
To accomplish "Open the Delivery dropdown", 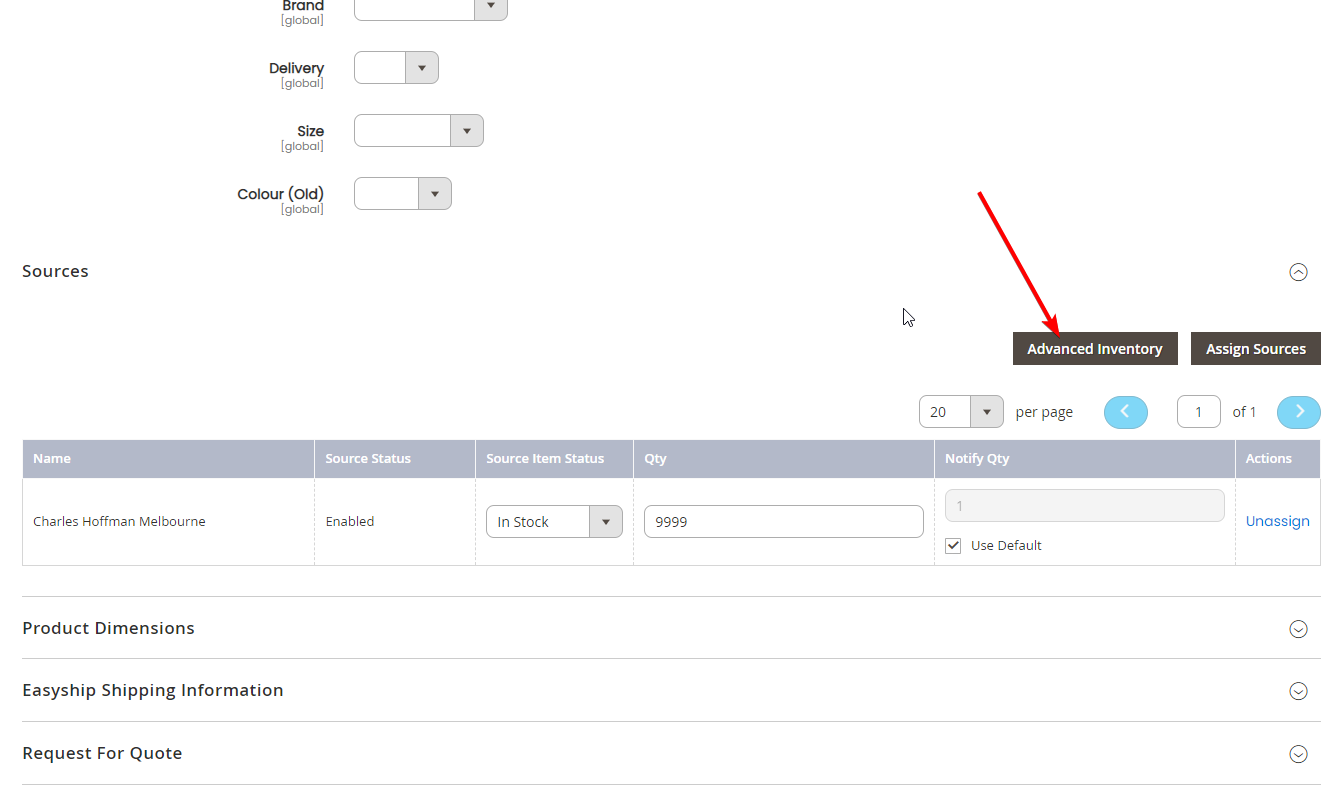I will click(x=396, y=68).
